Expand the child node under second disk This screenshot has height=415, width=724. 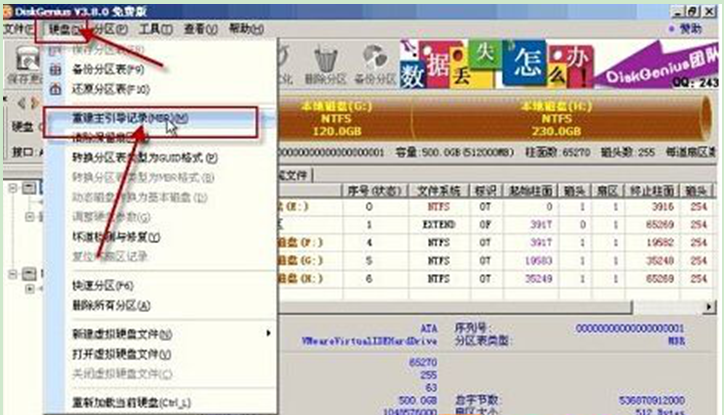coord(30,289)
